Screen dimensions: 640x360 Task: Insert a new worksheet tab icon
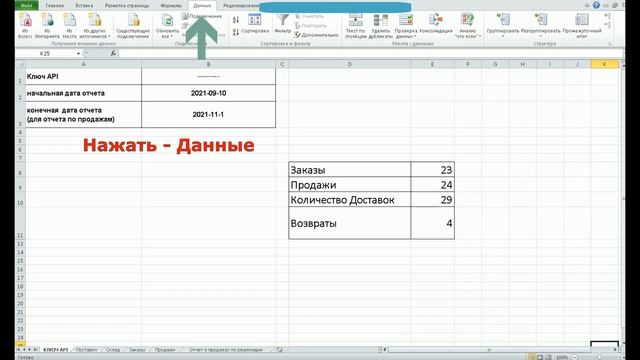pos(280,350)
